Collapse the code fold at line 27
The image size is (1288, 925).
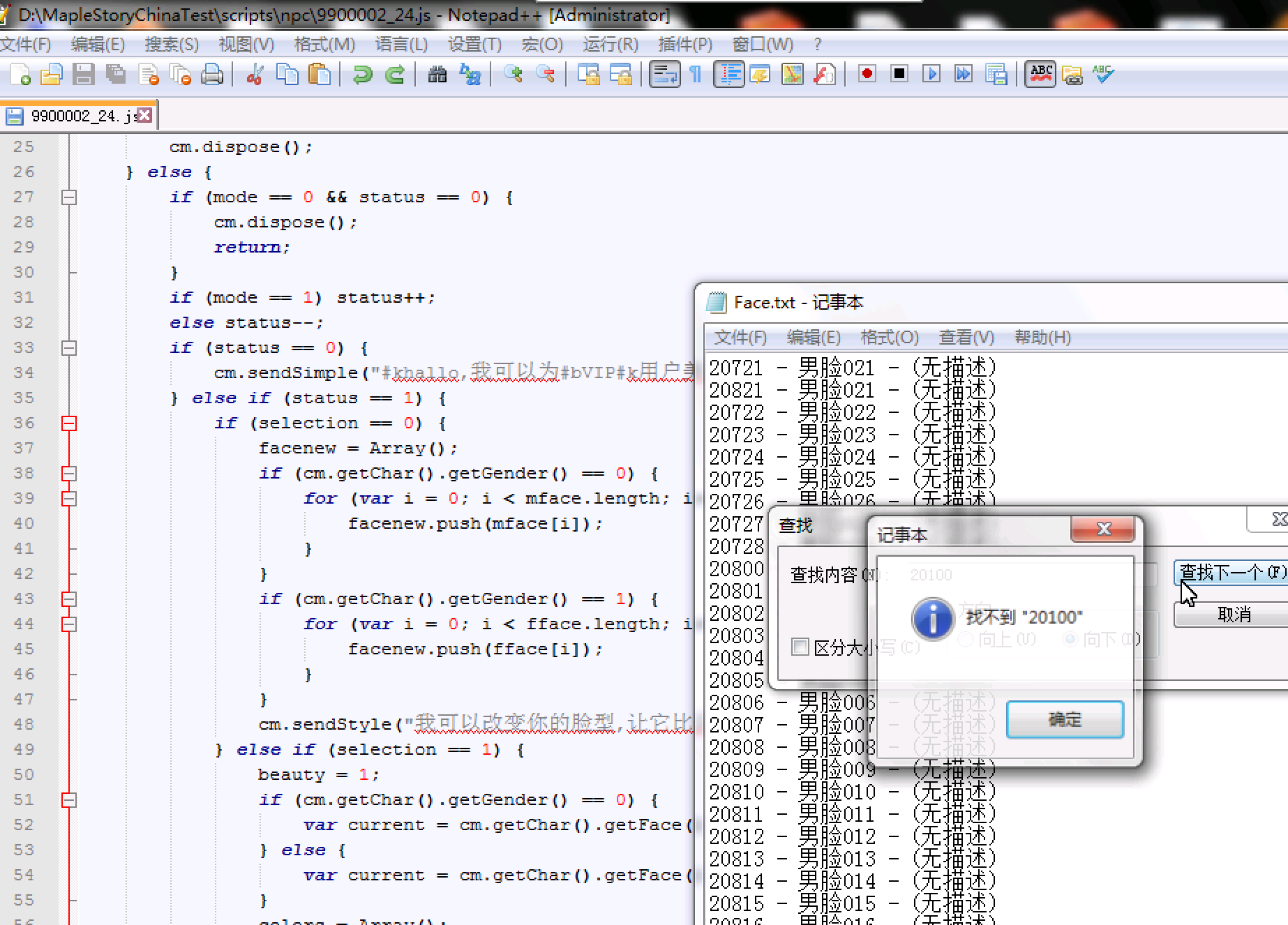tap(69, 197)
